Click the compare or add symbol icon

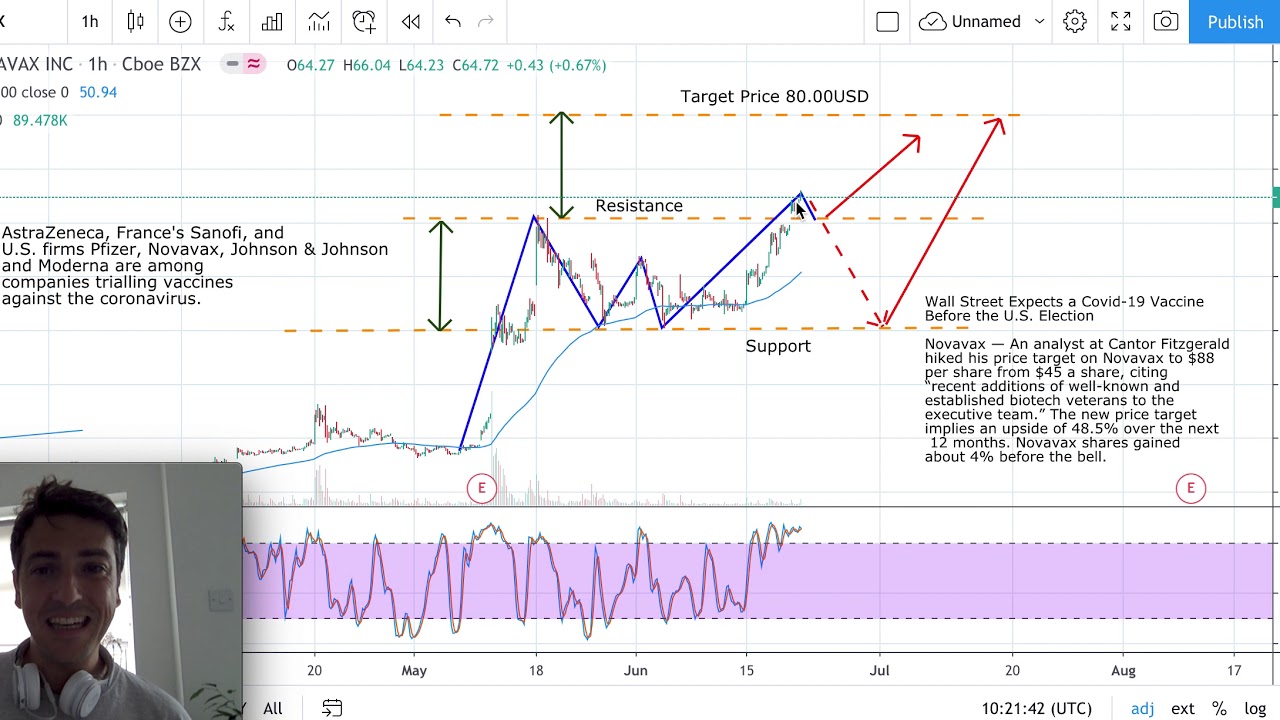[180, 21]
